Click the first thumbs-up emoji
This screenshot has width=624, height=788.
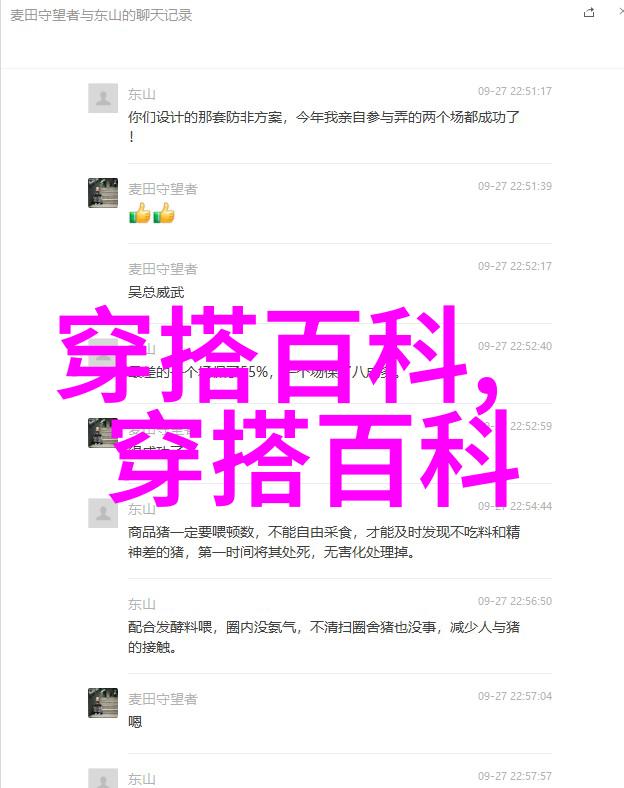click(x=140, y=213)
